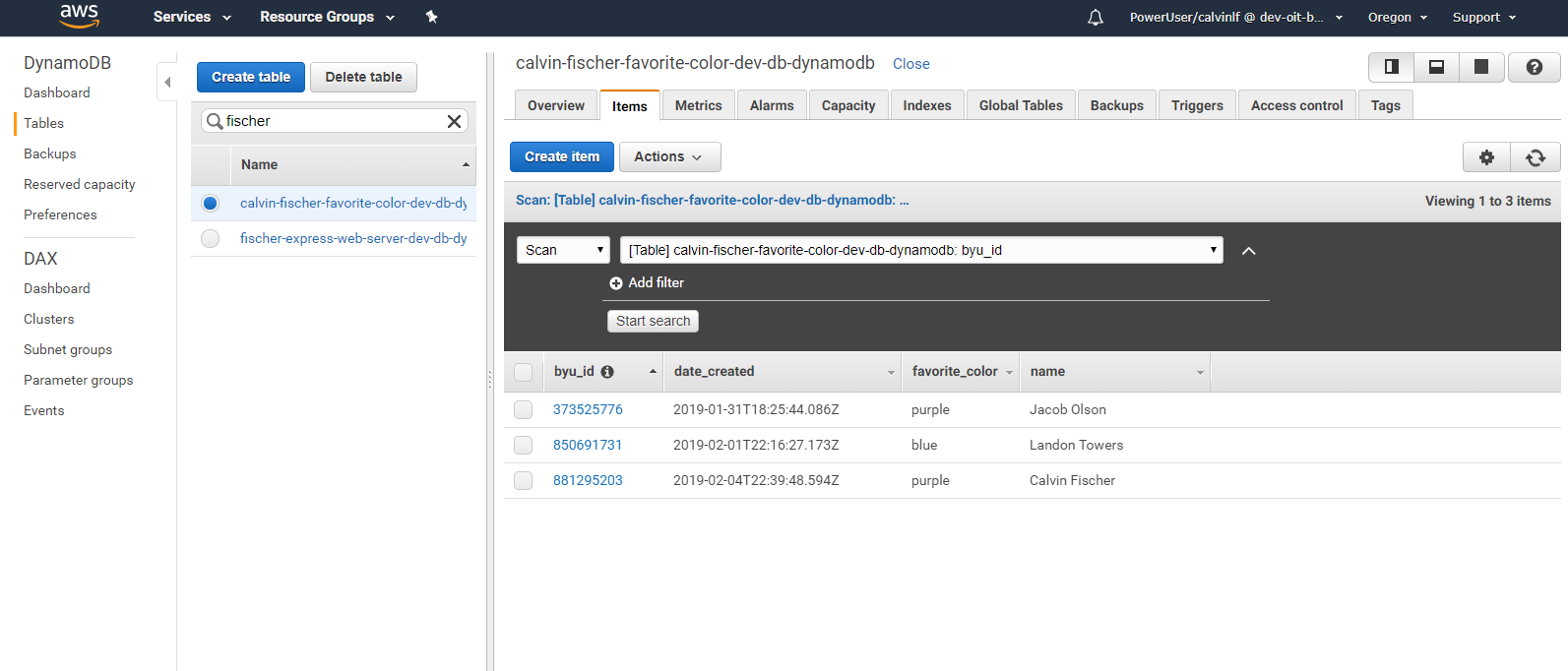Open the favorite_color column dropdown arrow
The width and height of the screenshot is (1568, 671).
(1009, 372)
